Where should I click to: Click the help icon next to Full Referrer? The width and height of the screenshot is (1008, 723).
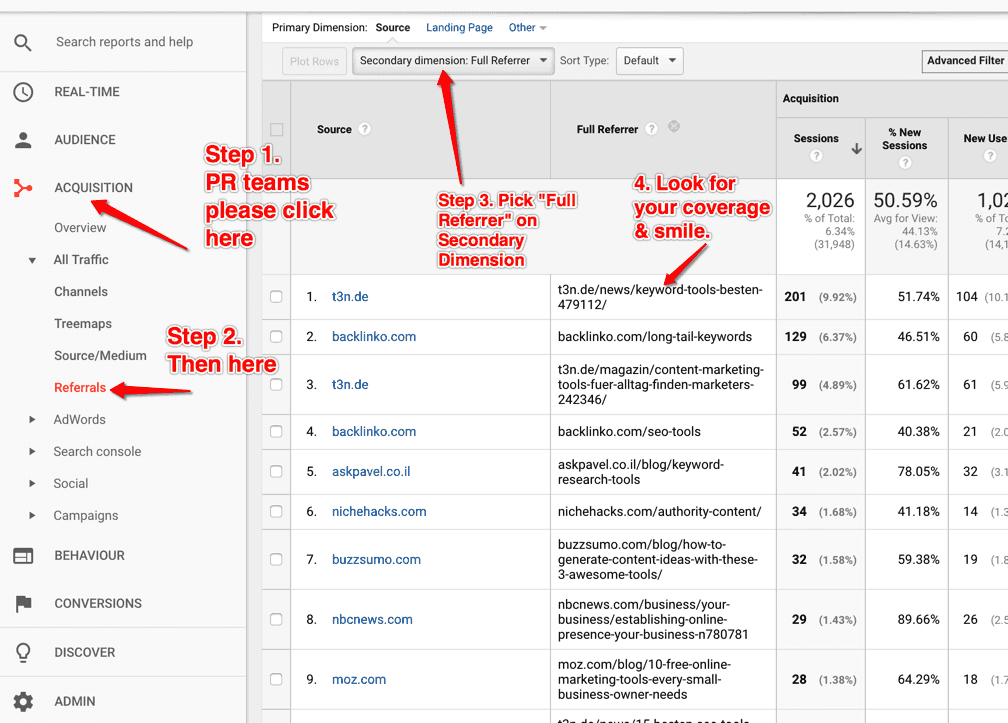tap(651, 129)
